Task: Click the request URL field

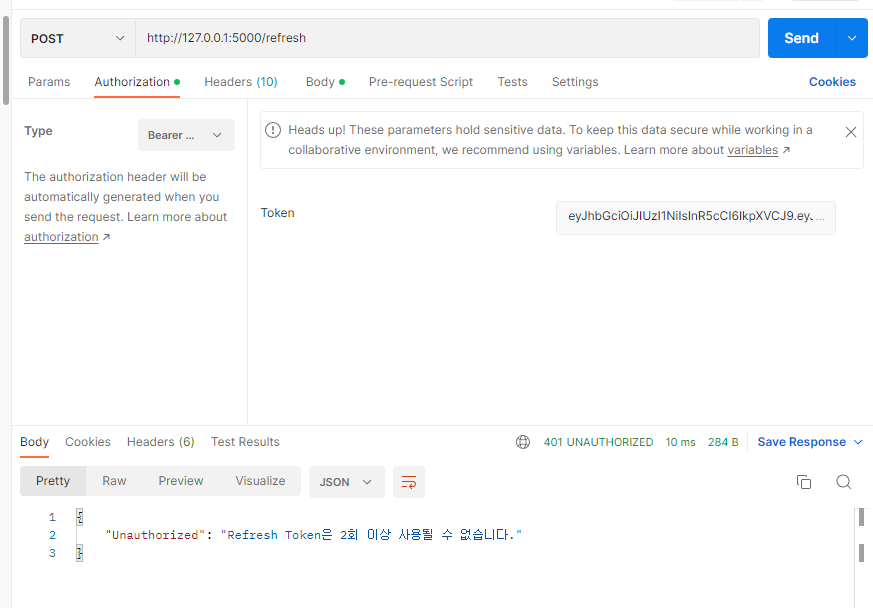Action: 448,38
